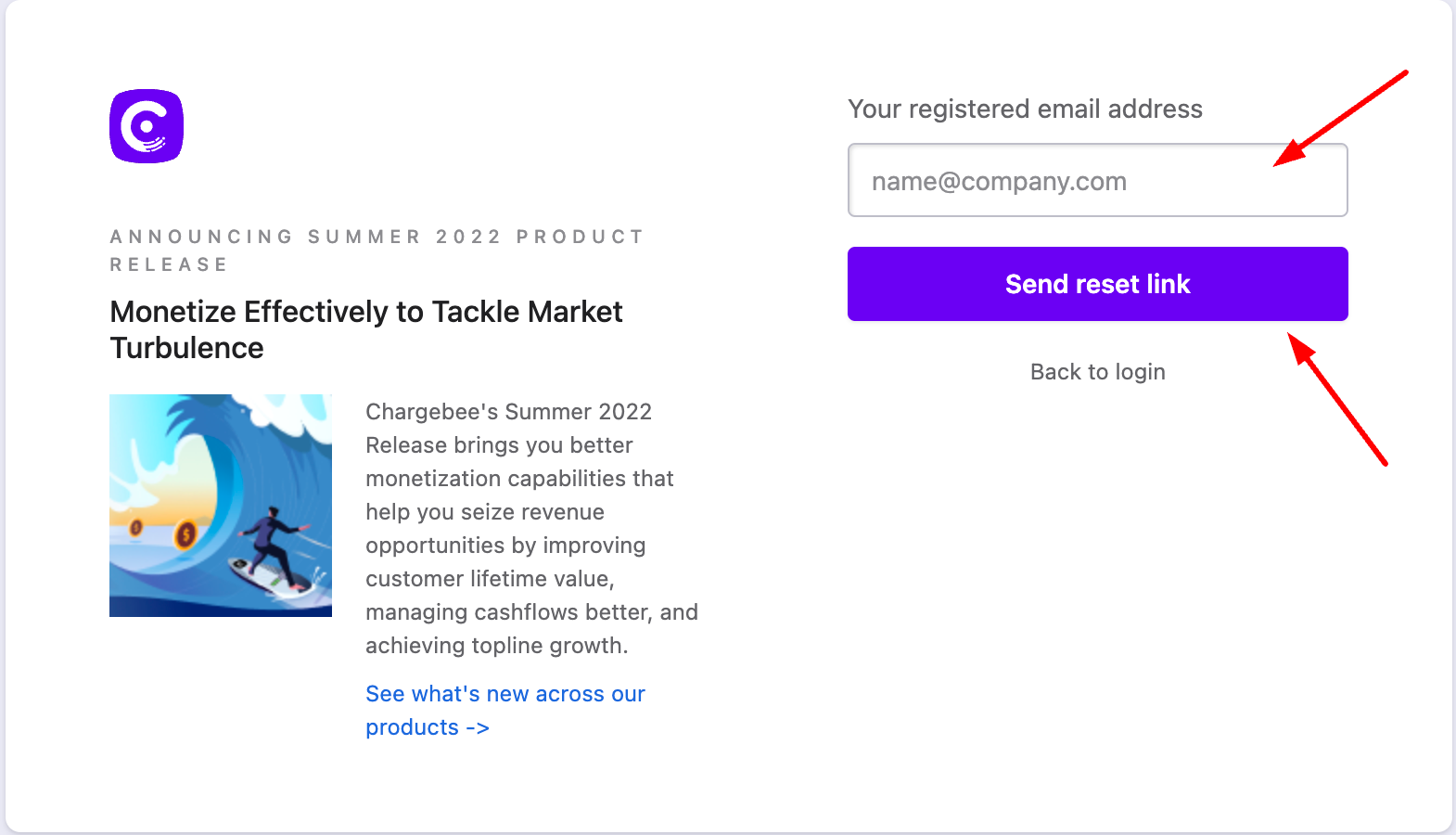Viewport: 1456px width, 835px height.
Task: Go back to login
Action: point(1097,372)
